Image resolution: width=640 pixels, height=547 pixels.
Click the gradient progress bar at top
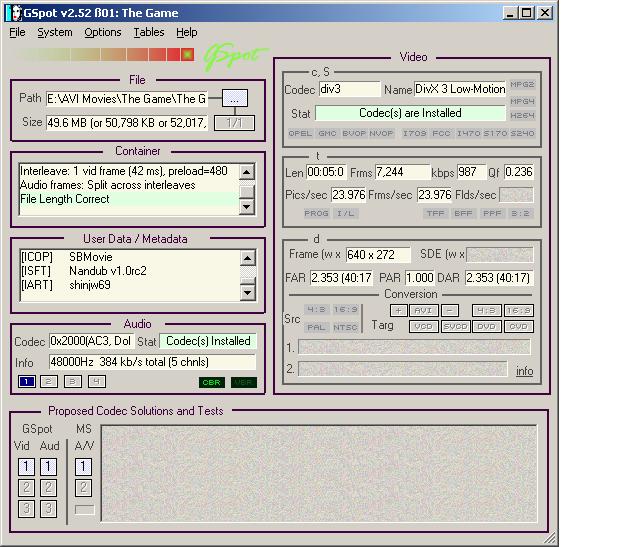104,54
